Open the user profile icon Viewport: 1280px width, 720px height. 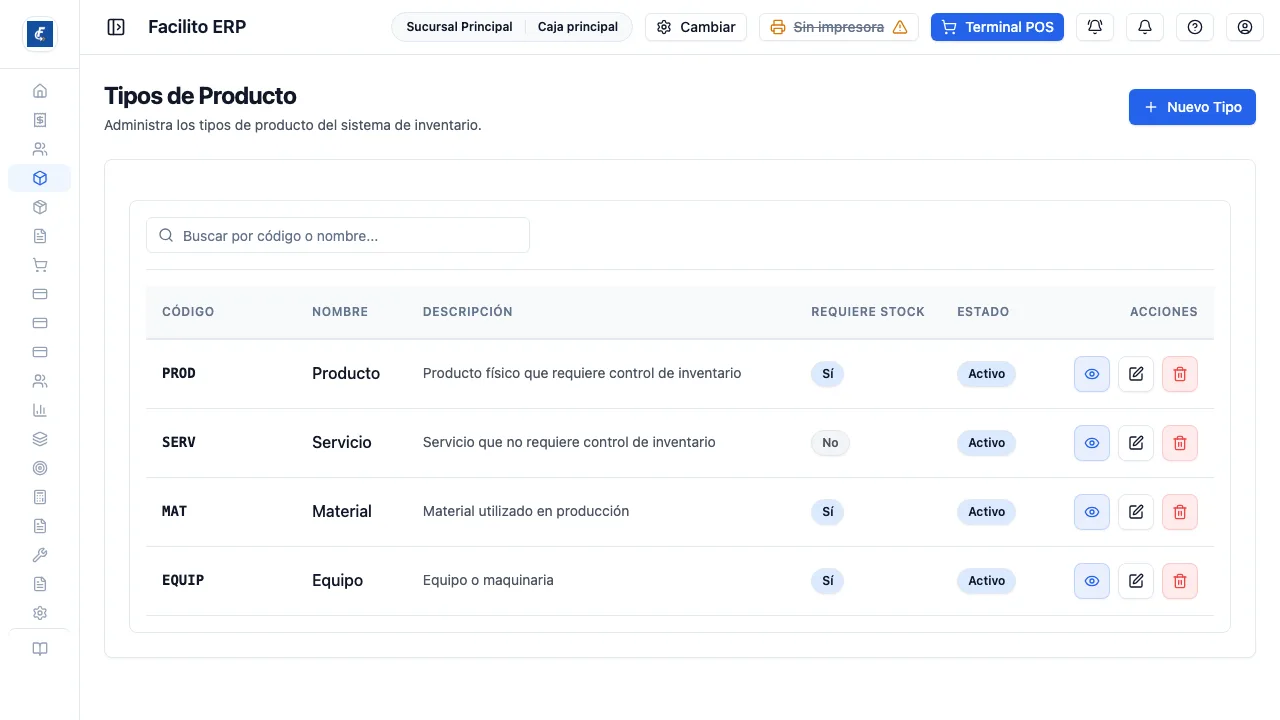pyautogui.click(x=1245, y=27)
